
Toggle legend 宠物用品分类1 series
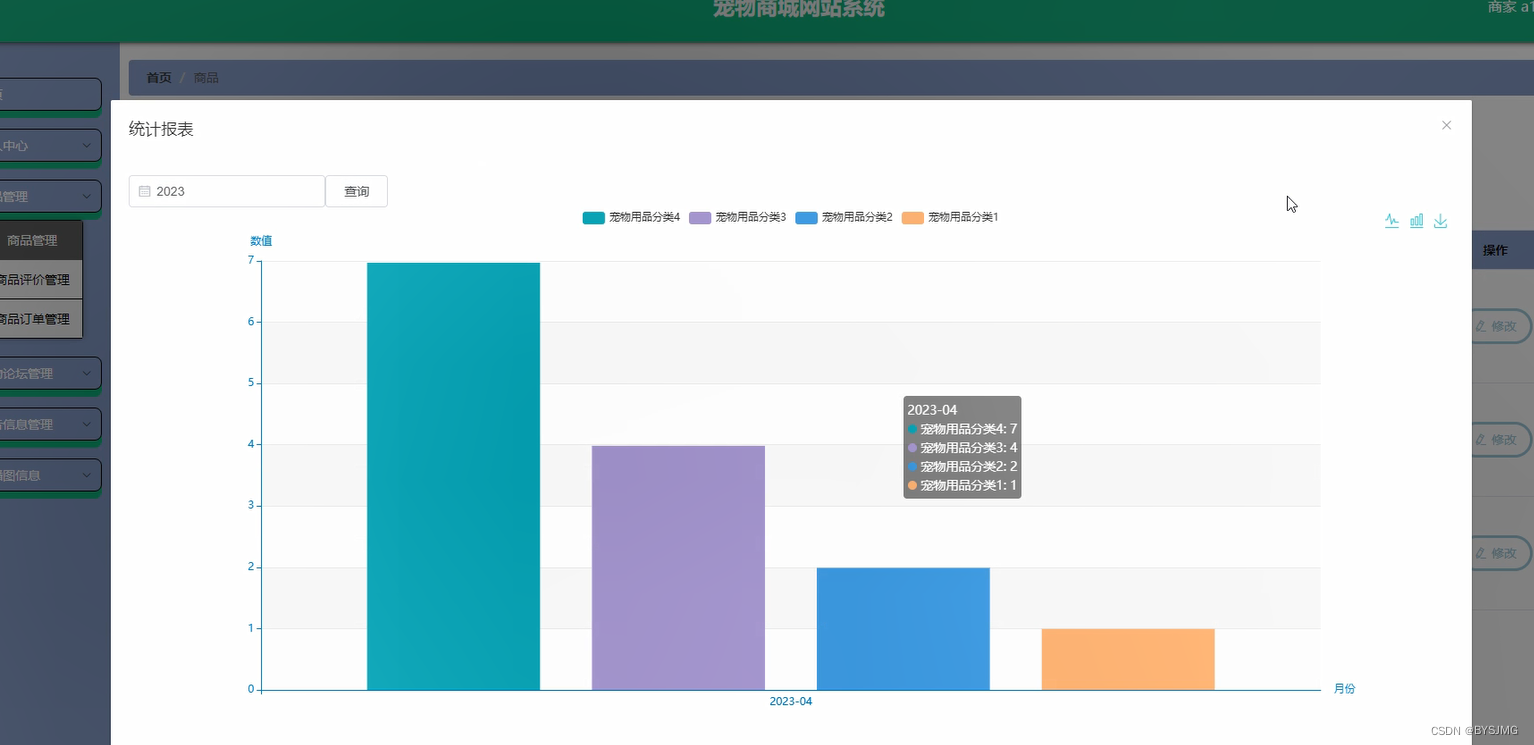click(950, 217)
